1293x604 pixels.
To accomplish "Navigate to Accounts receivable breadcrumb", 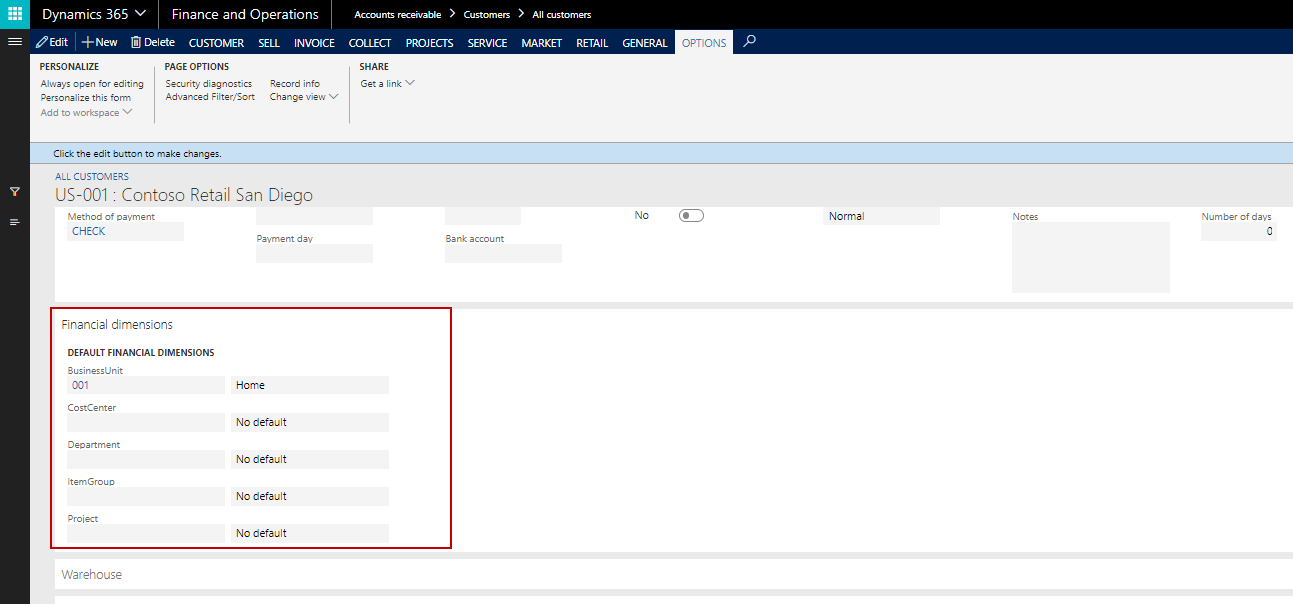I will (397, 15).
